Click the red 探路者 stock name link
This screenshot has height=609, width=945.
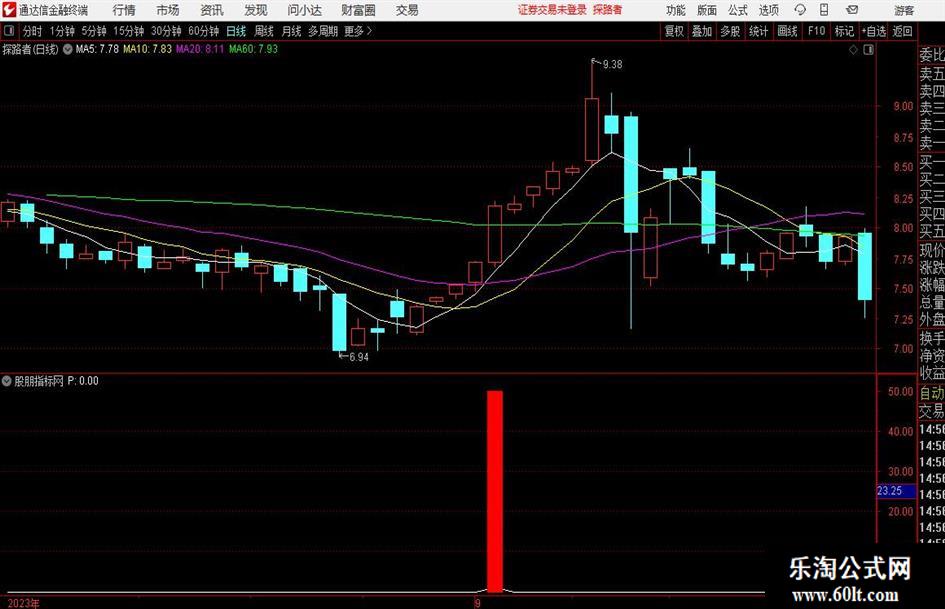(x=608, y=10)
